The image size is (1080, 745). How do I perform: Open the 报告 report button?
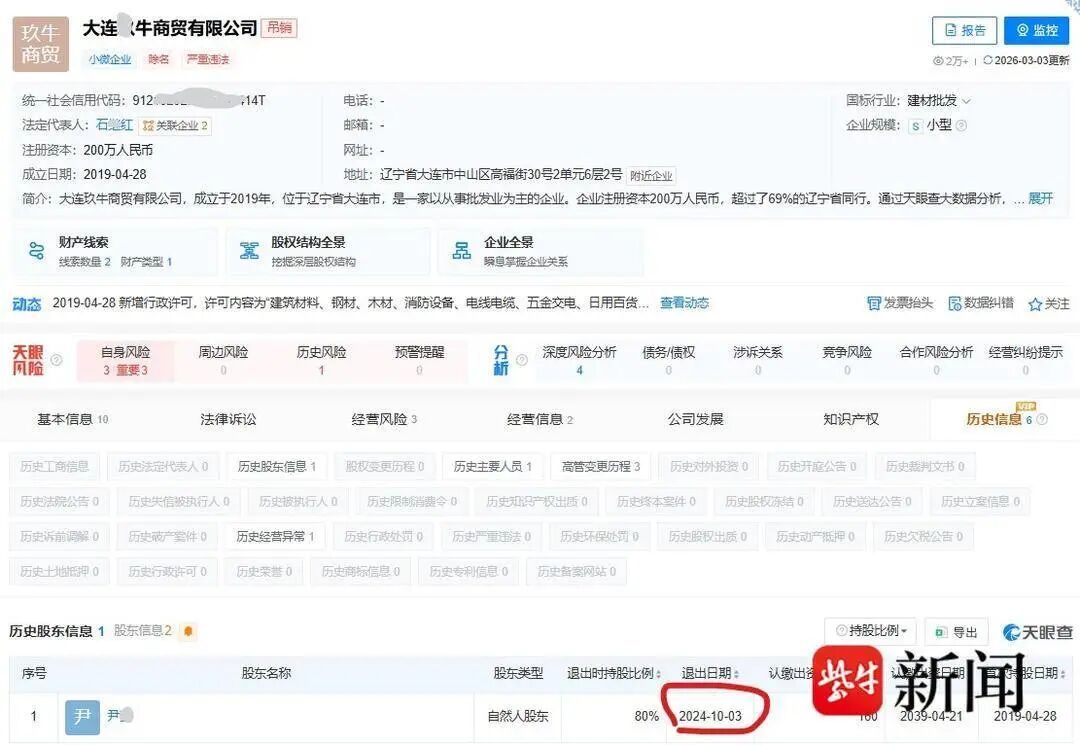coord(963,31)
